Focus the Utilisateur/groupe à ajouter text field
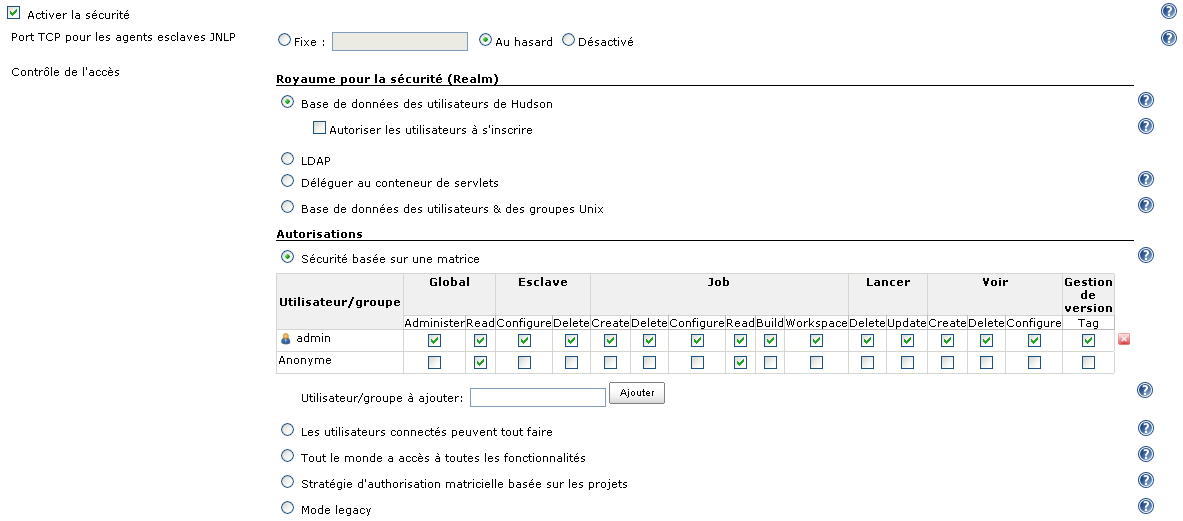1183x521 pixels. (537, 398)
